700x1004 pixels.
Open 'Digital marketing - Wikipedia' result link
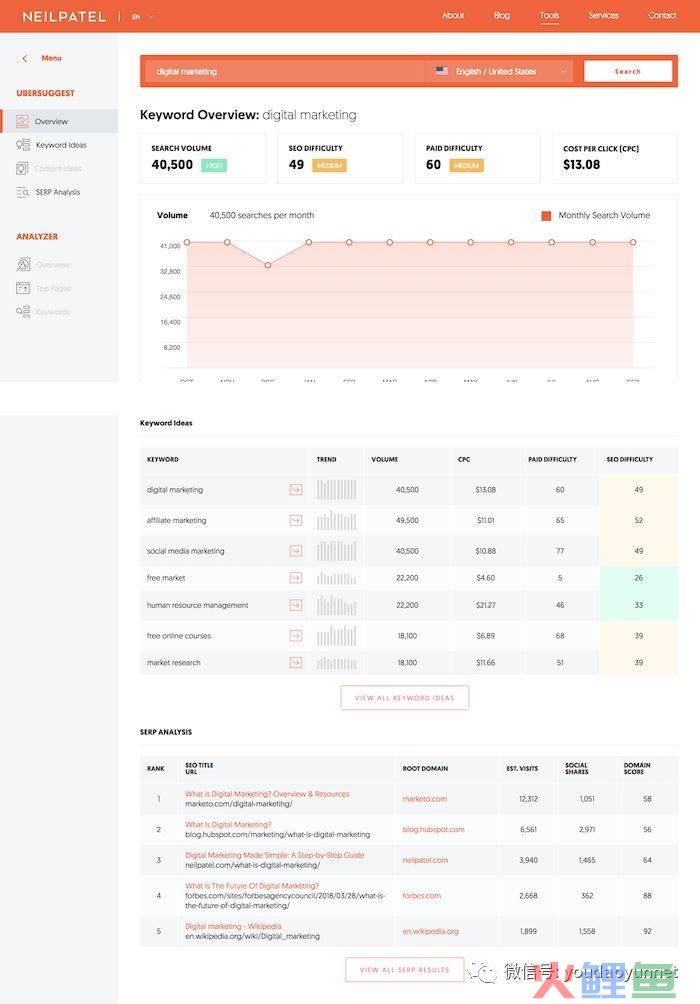point(233,927)
